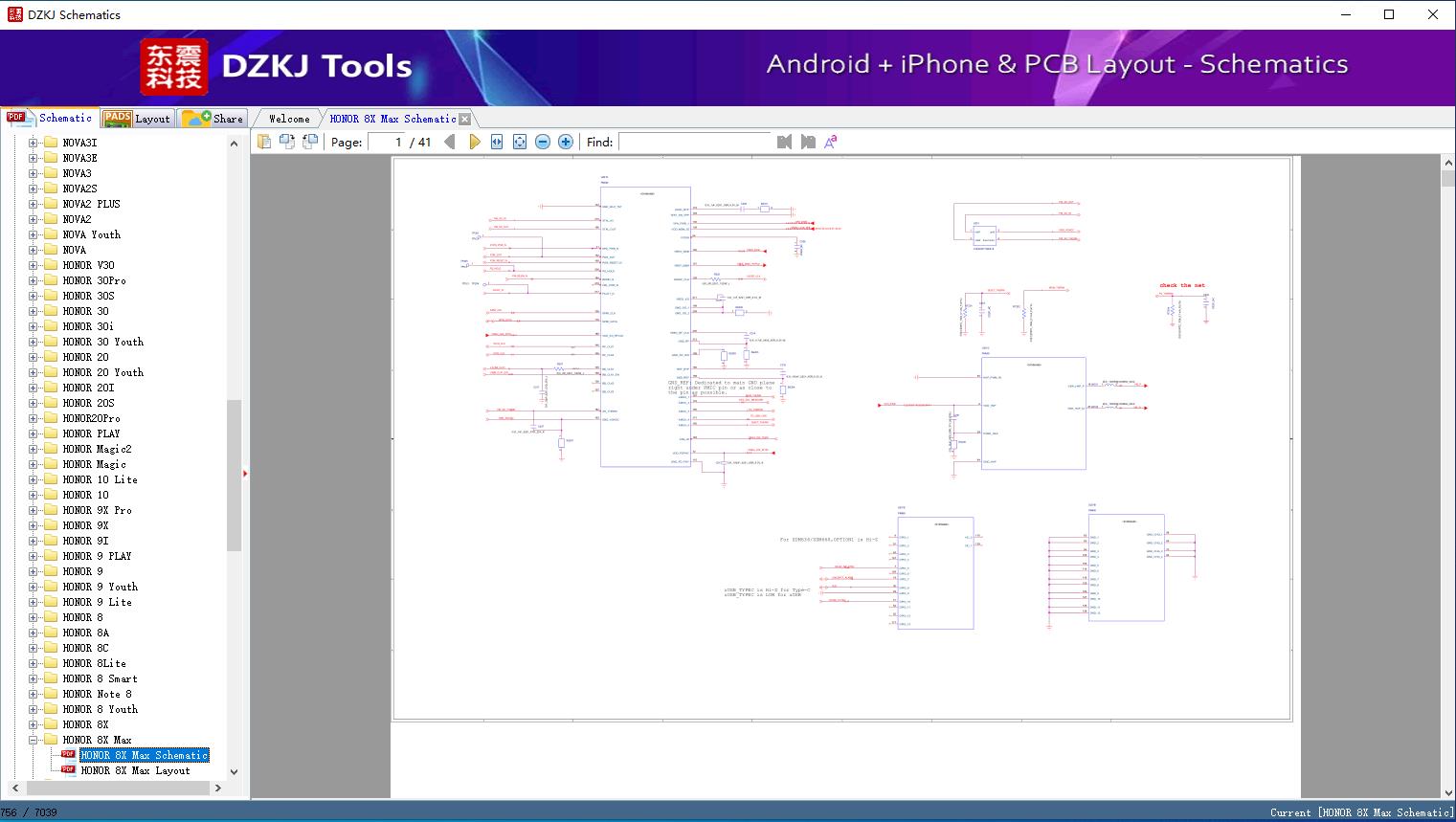This screenshot has width=1456, height=822.
Task: Click find previous match icon
Action: pos(785,142)
